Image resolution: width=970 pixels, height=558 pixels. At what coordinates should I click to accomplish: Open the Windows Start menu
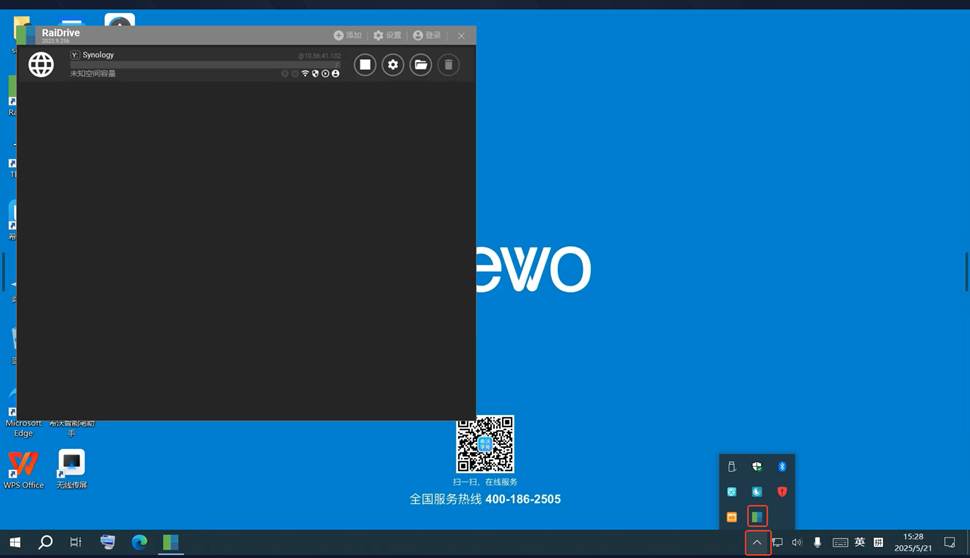(15, 543)
